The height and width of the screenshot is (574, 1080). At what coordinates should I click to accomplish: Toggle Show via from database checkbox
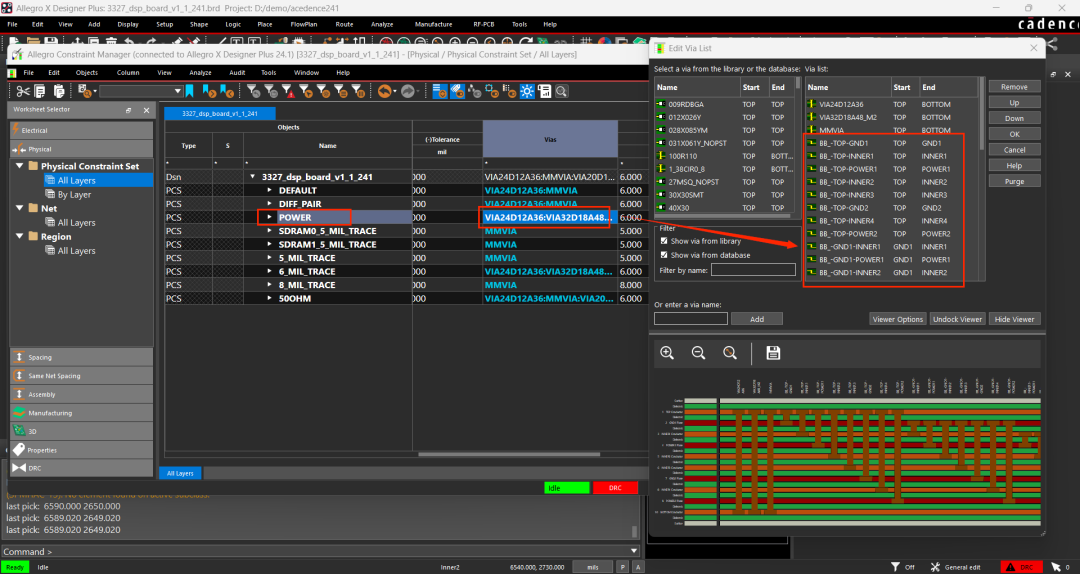pos(664,255)
